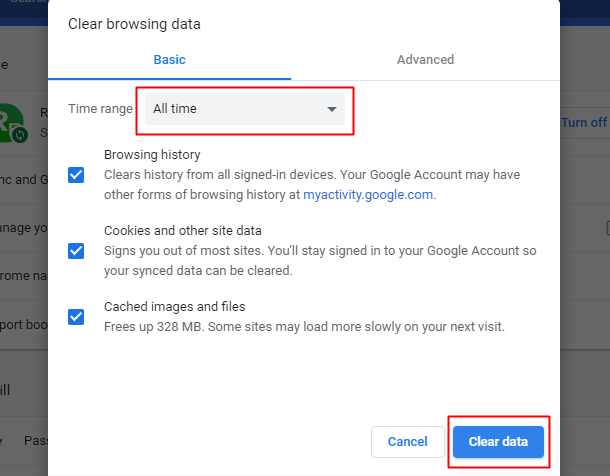The image size is (610, 476).
Task: Cancel the Clear browsing data dialog
Action: (407, 442)
